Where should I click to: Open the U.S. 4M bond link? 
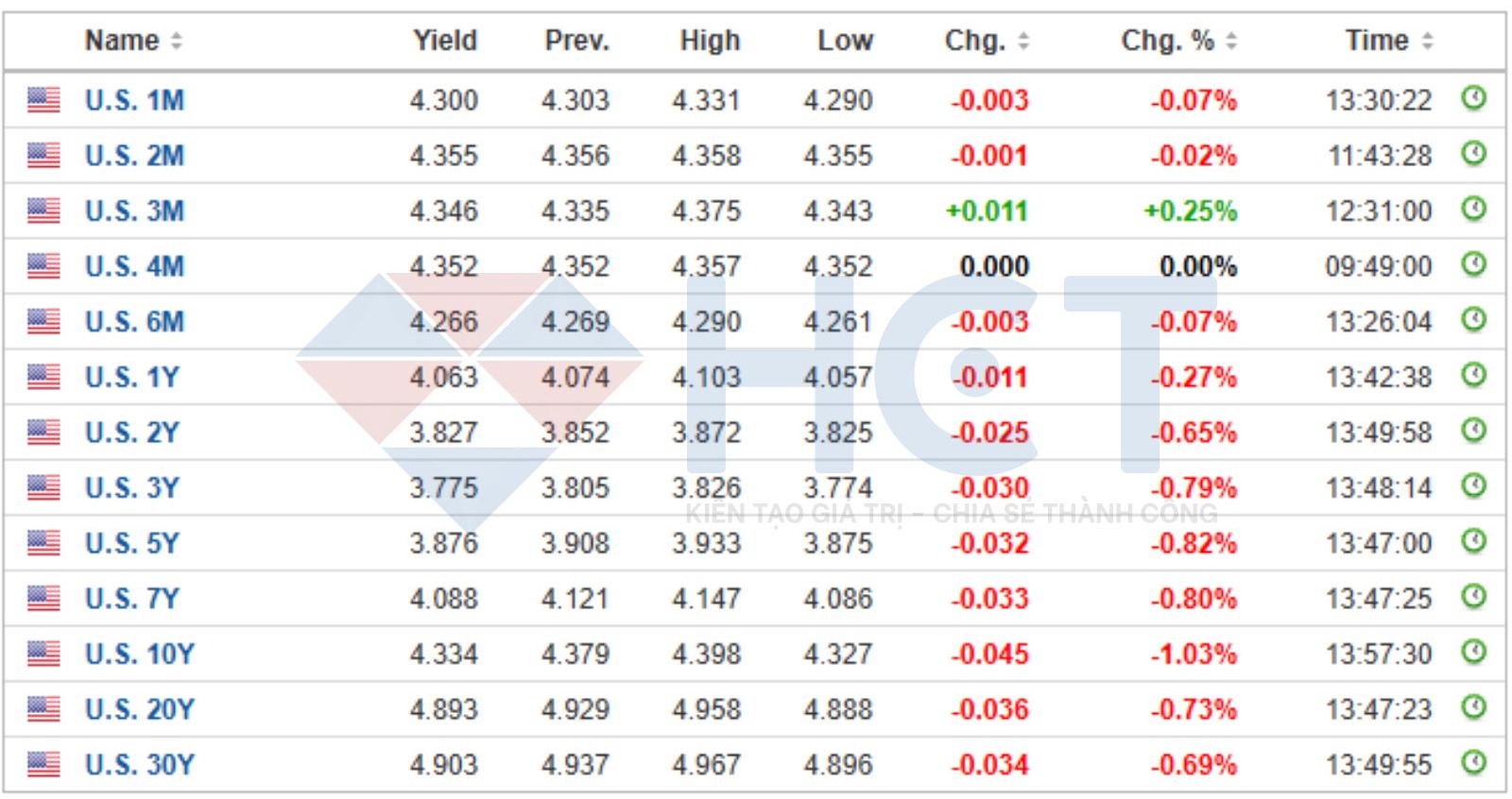[x=134, y=266]
